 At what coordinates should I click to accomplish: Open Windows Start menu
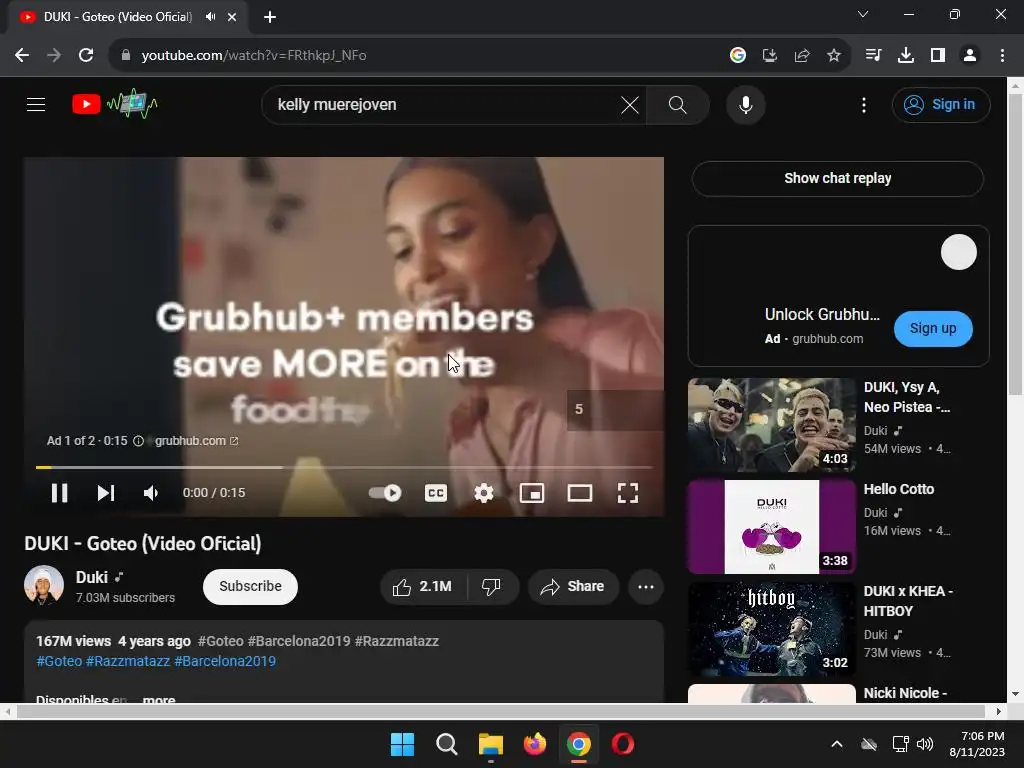click(402, 744)
